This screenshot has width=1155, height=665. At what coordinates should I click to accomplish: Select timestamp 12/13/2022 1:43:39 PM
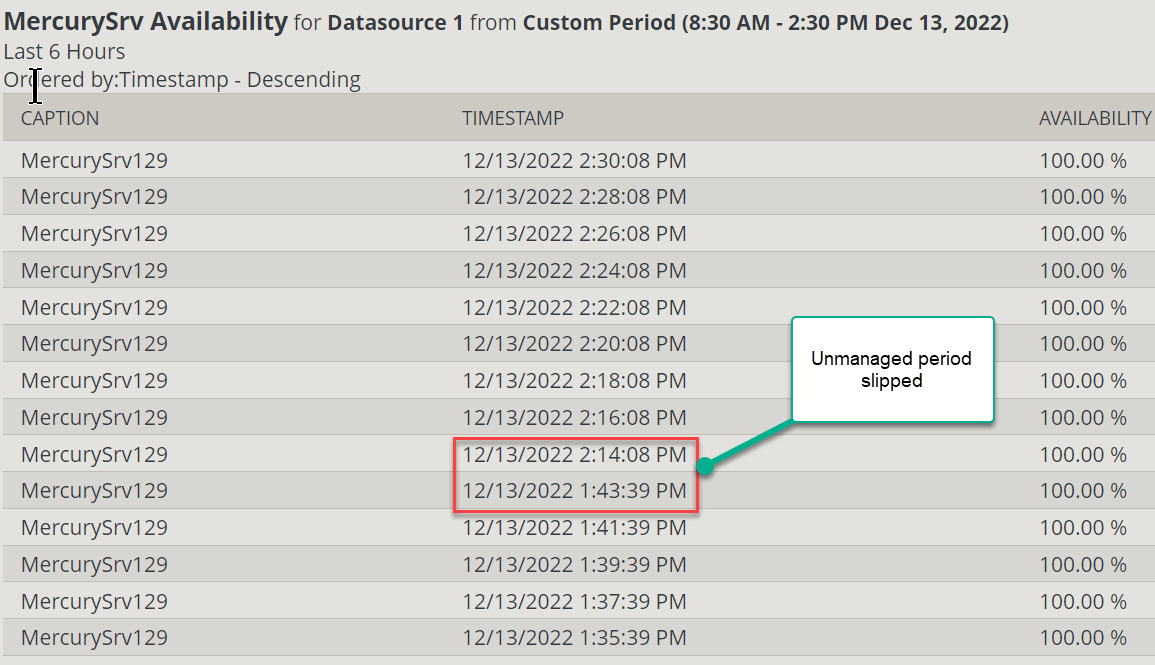pos(575,490)
